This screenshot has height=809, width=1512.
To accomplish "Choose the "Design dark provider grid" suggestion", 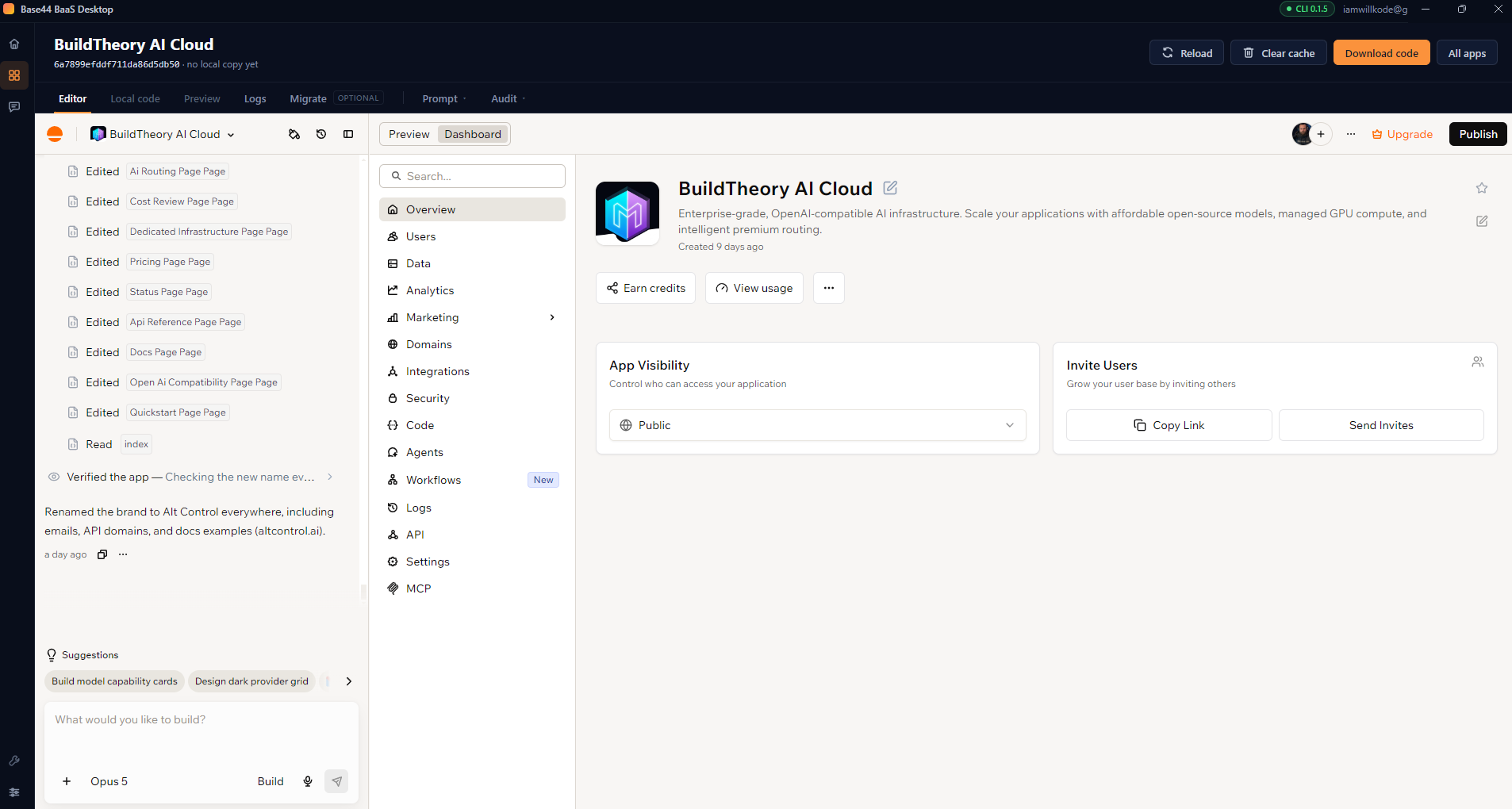I will [x=251, y=681].
